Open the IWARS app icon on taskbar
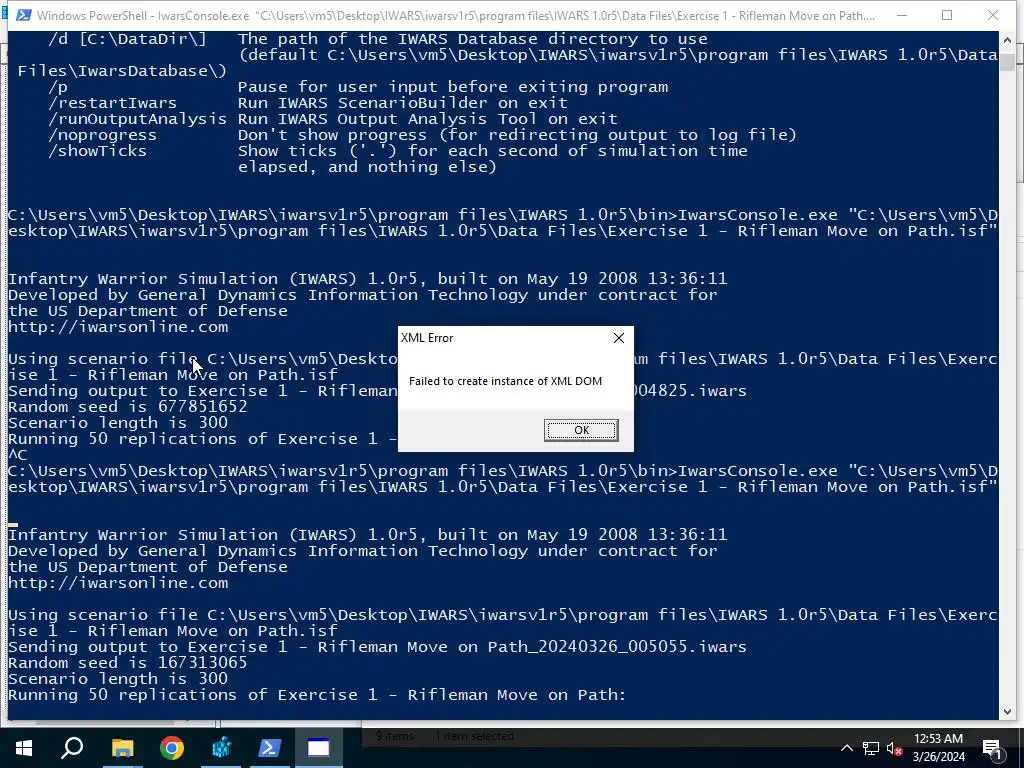Viewport: 1024px width, 768px height. point(221,748)
